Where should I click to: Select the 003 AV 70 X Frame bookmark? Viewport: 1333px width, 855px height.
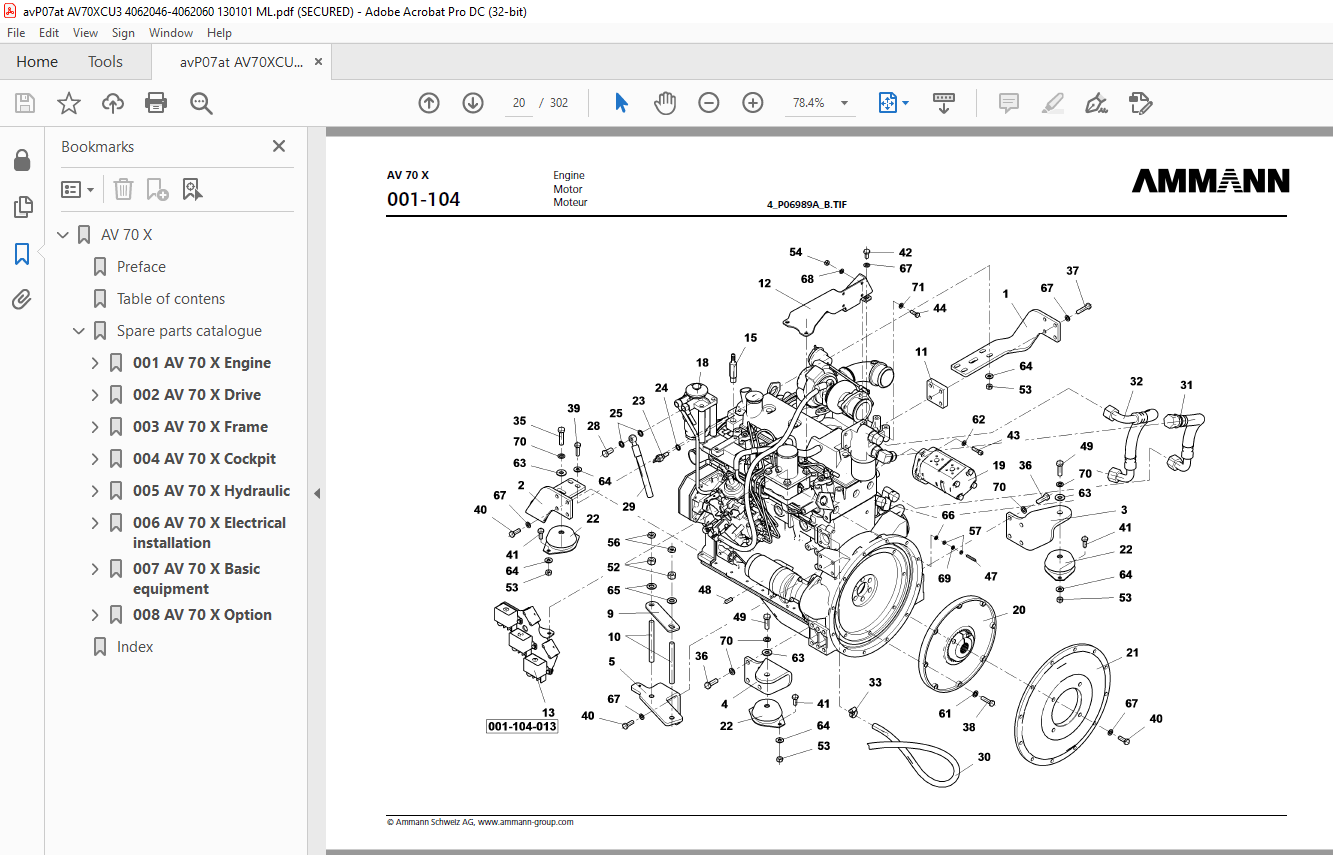(x=200, y=427)
